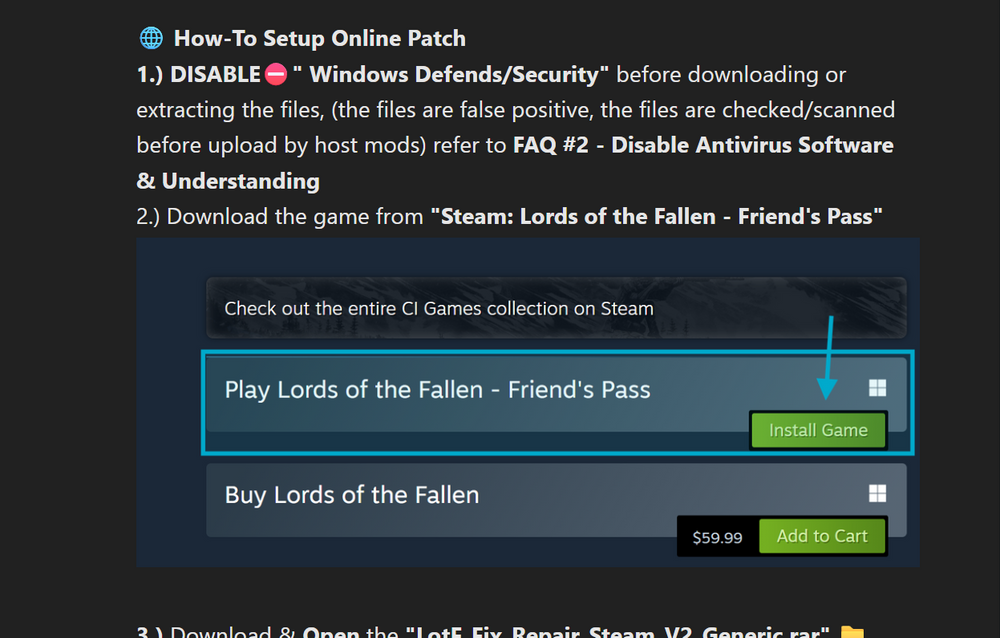Select the Play Lords of the Fallen - Friend's Pass title
The height and width of the screenshot is (638, 1000).
click(437, 390)
